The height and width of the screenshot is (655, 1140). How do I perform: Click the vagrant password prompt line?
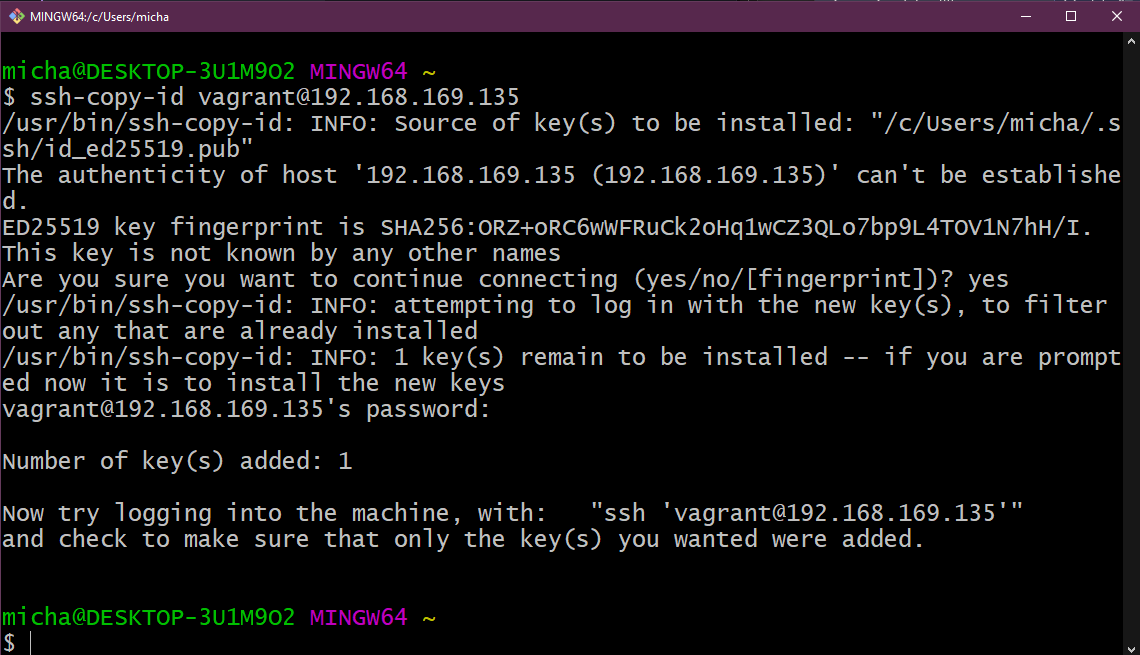coord(246,409)
